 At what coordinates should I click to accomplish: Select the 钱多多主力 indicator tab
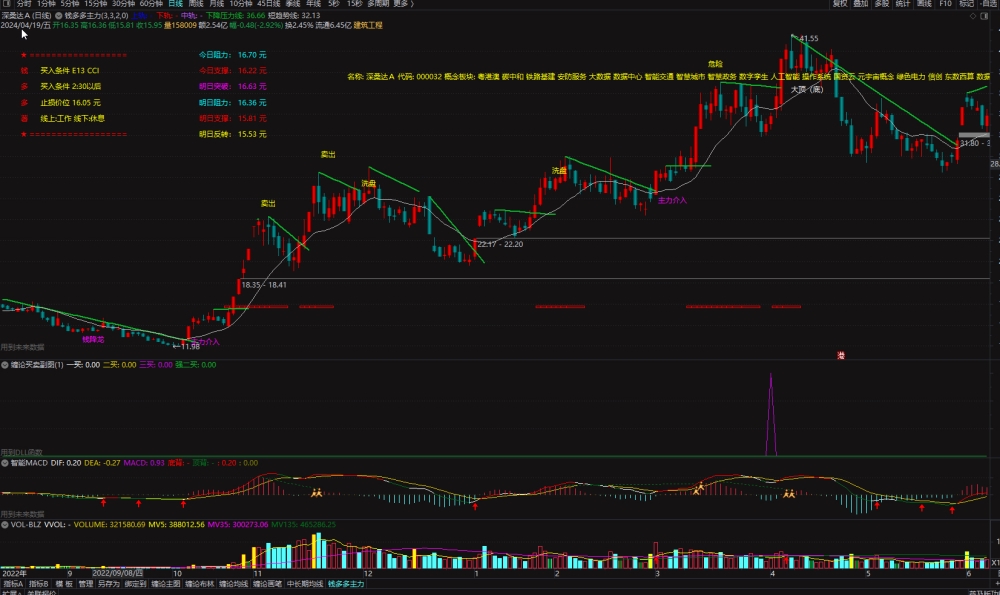pyautogui.click(x=346, y=584)
